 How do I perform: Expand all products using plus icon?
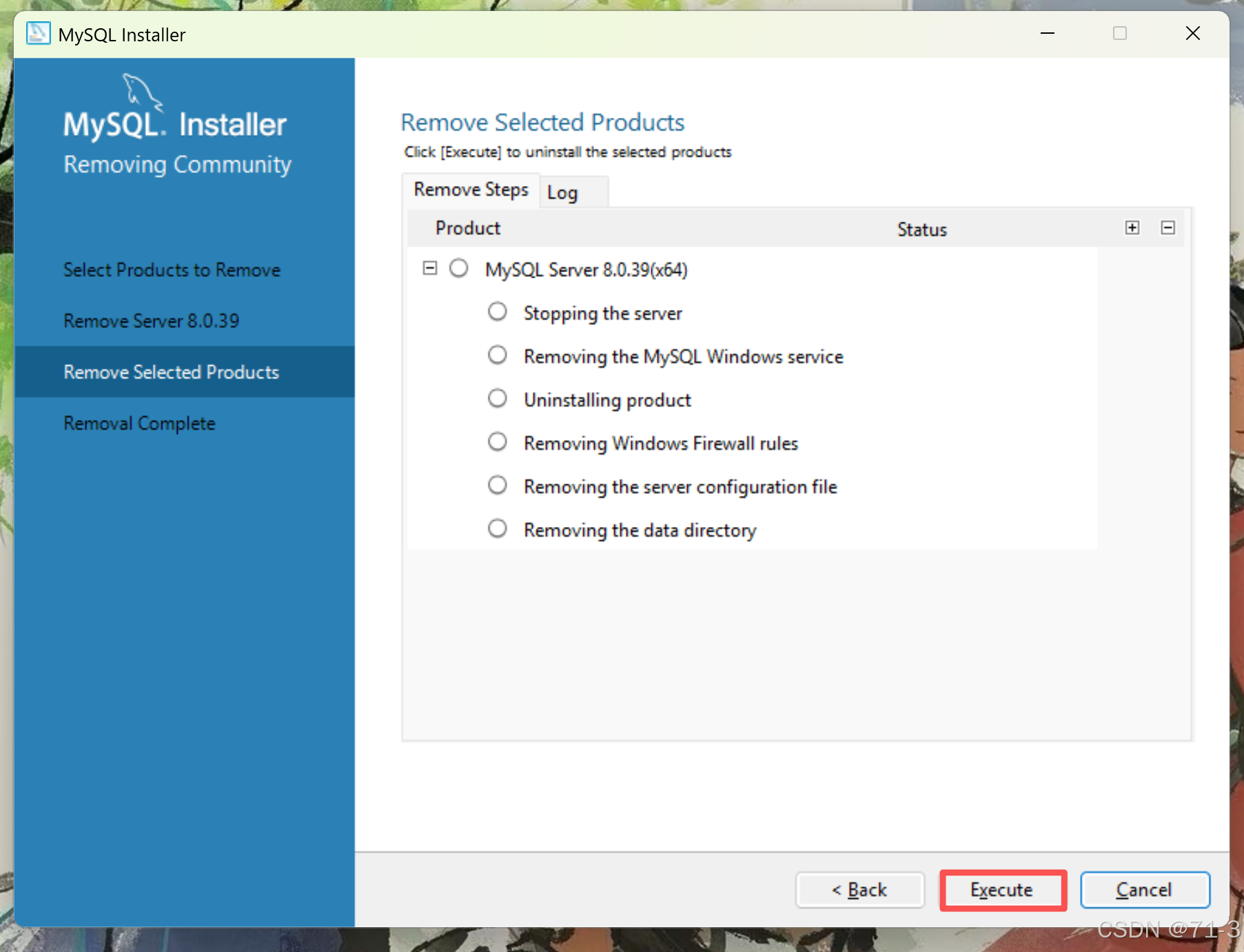click(1132, 228)
